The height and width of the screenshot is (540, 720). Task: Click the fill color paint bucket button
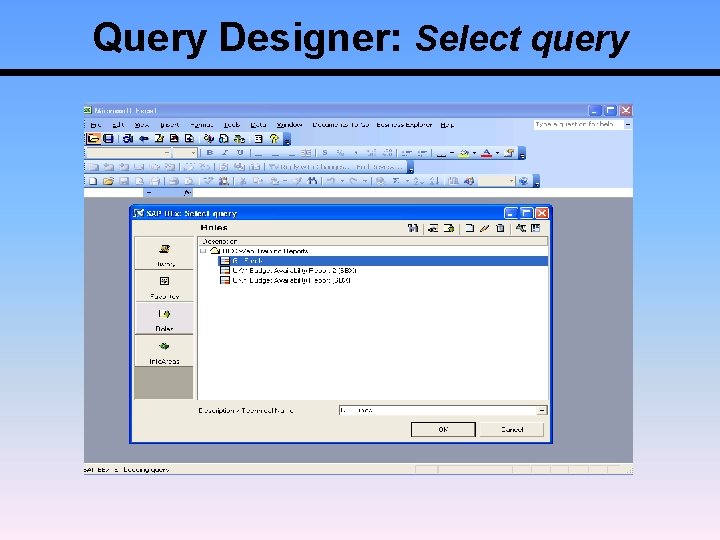pos(464,153)
